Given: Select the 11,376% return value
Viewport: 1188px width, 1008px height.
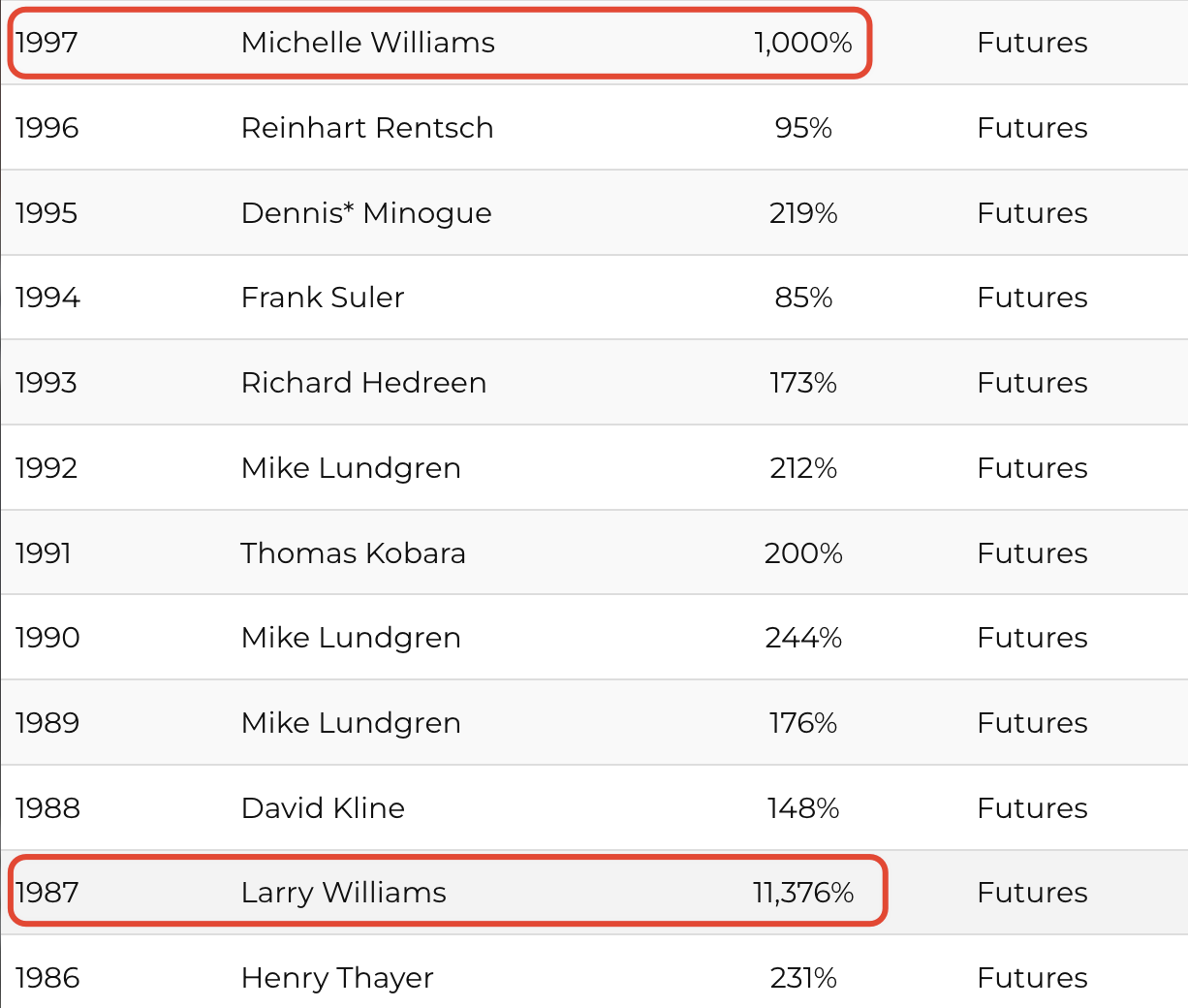Looking at the screenshot, I should [803, 893].
